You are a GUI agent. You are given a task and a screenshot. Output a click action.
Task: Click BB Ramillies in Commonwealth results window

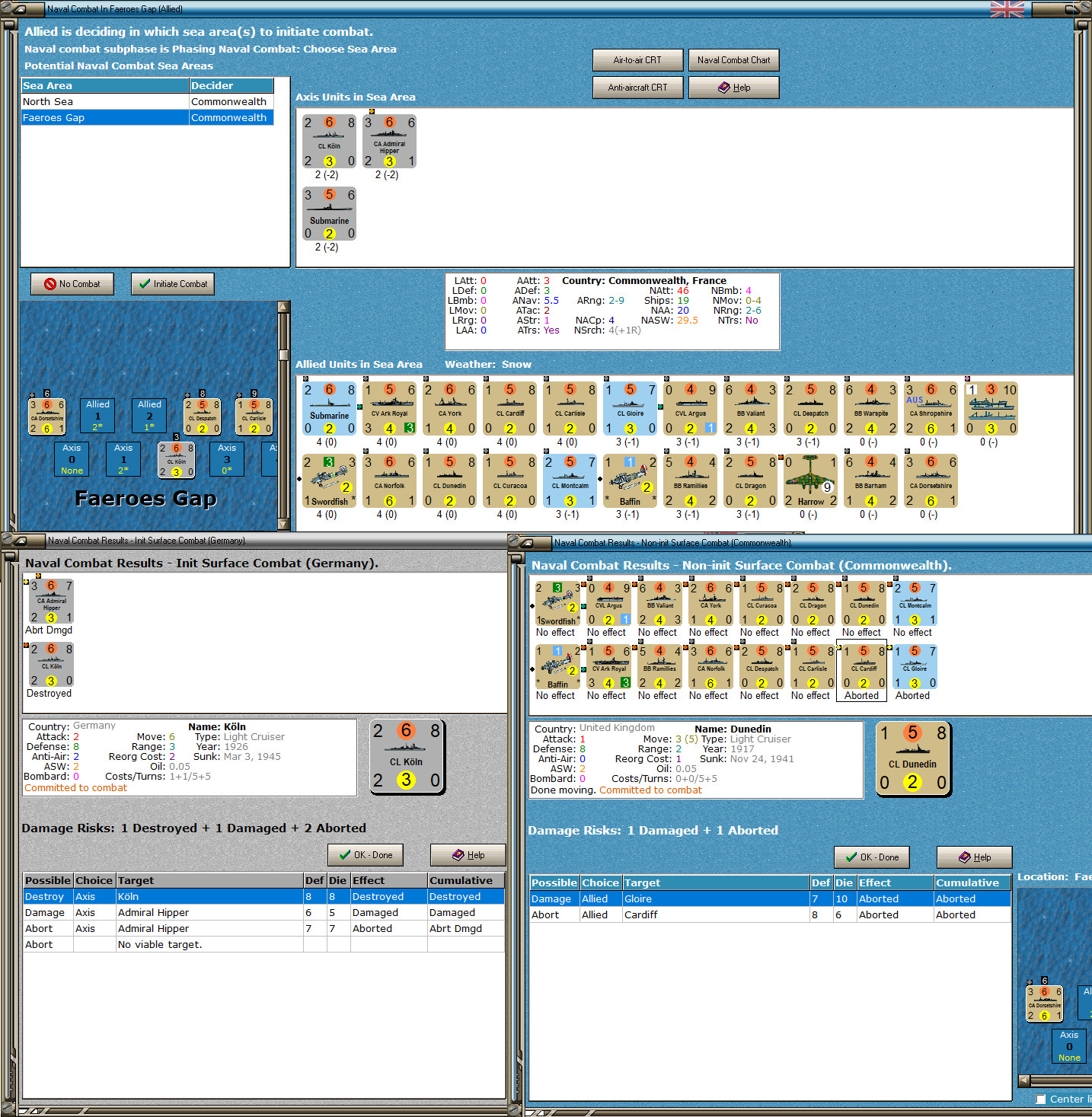tap(659, 667)
